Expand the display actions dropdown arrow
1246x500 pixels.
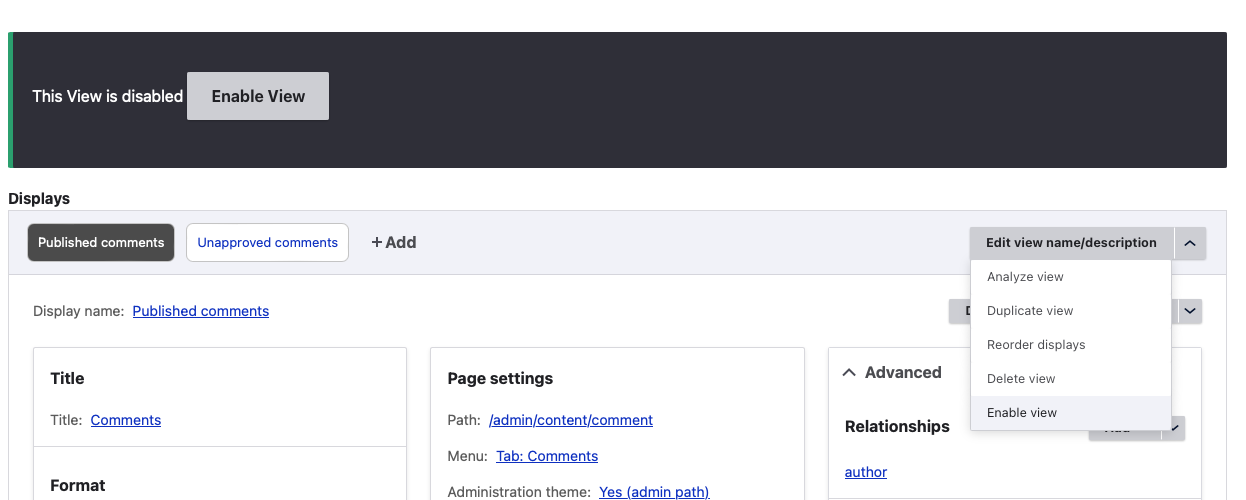pyautogui.click(x=1190, y=311)
